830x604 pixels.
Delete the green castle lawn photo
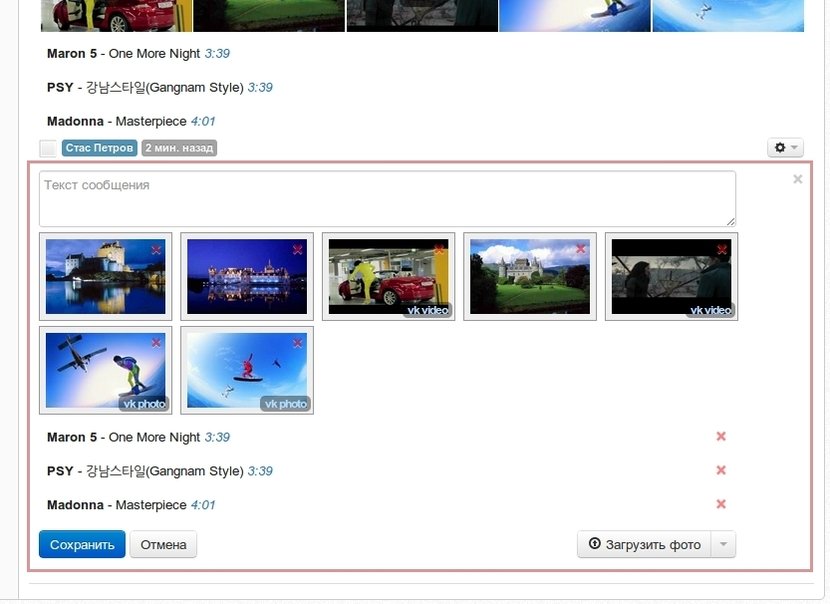[581, 249]
